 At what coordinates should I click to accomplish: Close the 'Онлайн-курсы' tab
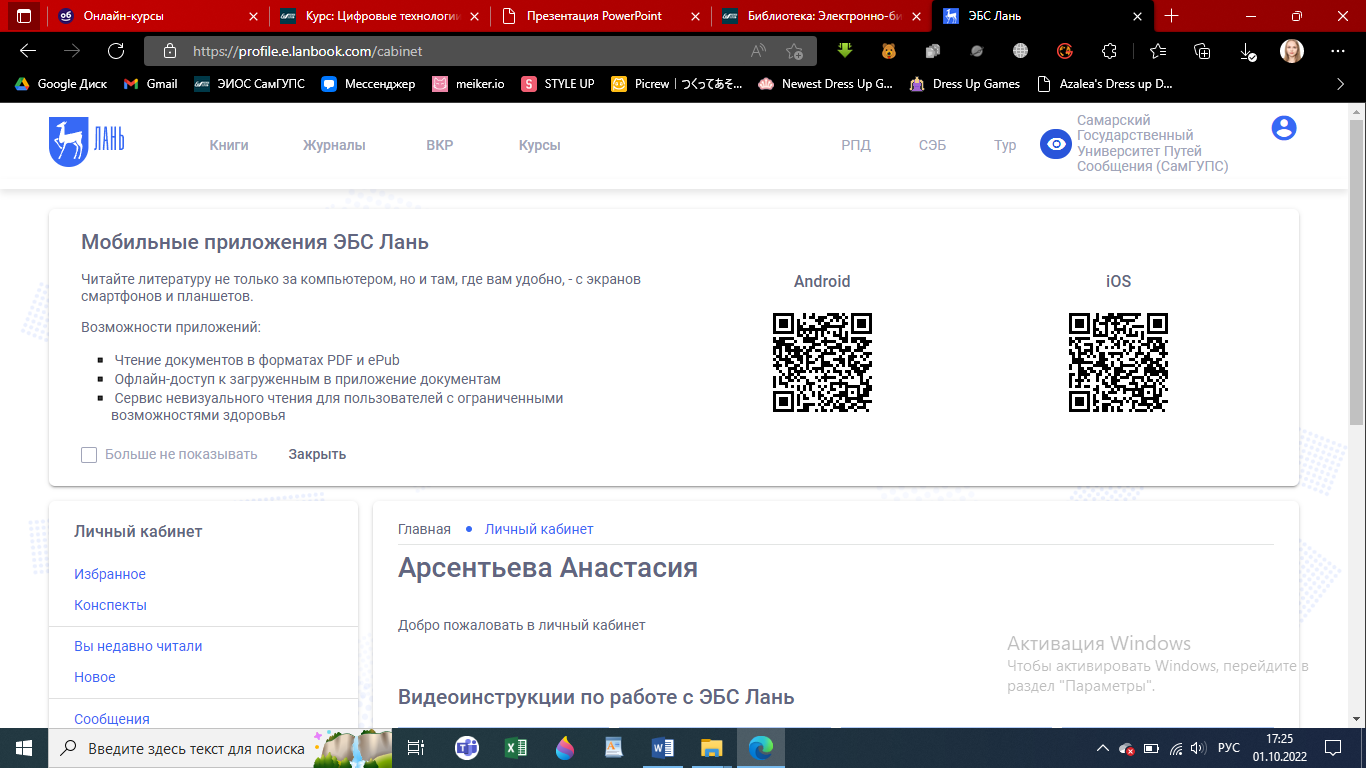252,16
